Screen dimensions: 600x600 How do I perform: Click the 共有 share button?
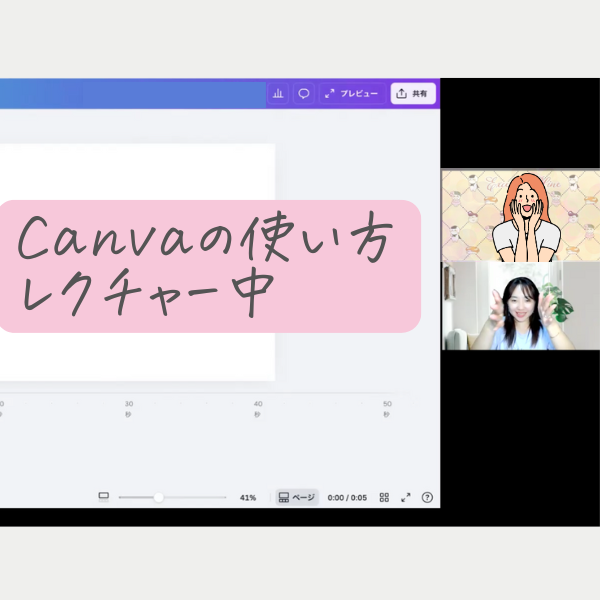coord(412,93)
